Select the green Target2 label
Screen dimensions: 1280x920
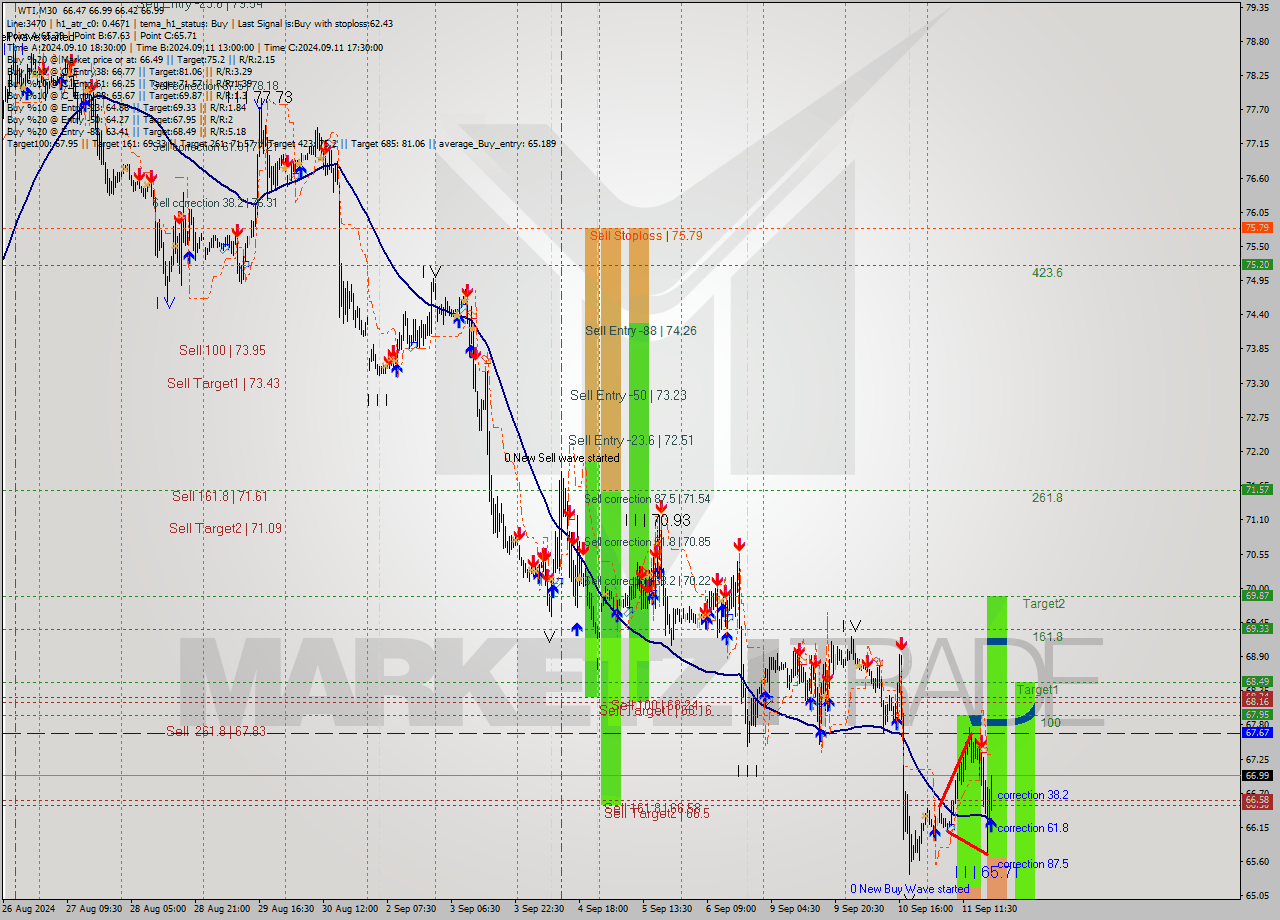tap(1043, 603)
